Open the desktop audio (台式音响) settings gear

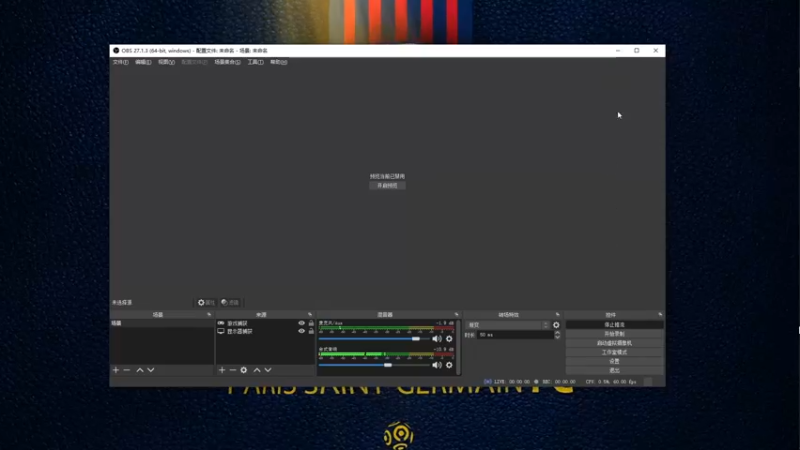(449, 365)
